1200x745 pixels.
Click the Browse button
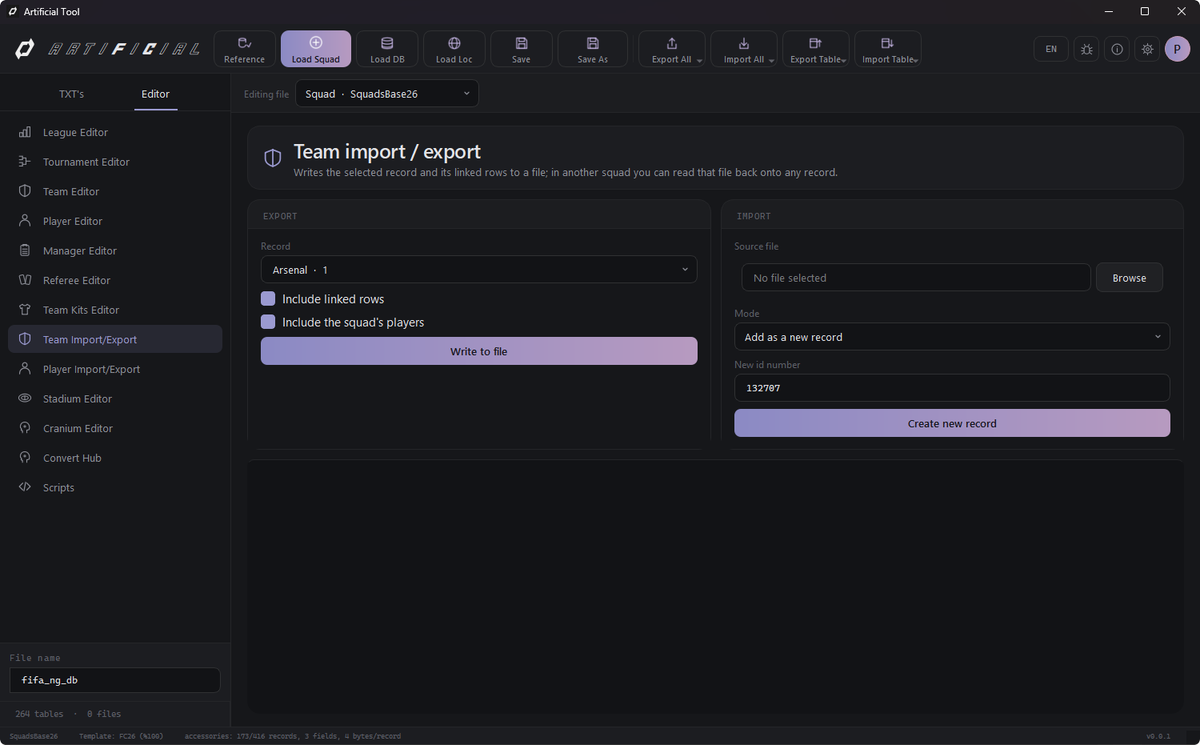point(1129,278)
